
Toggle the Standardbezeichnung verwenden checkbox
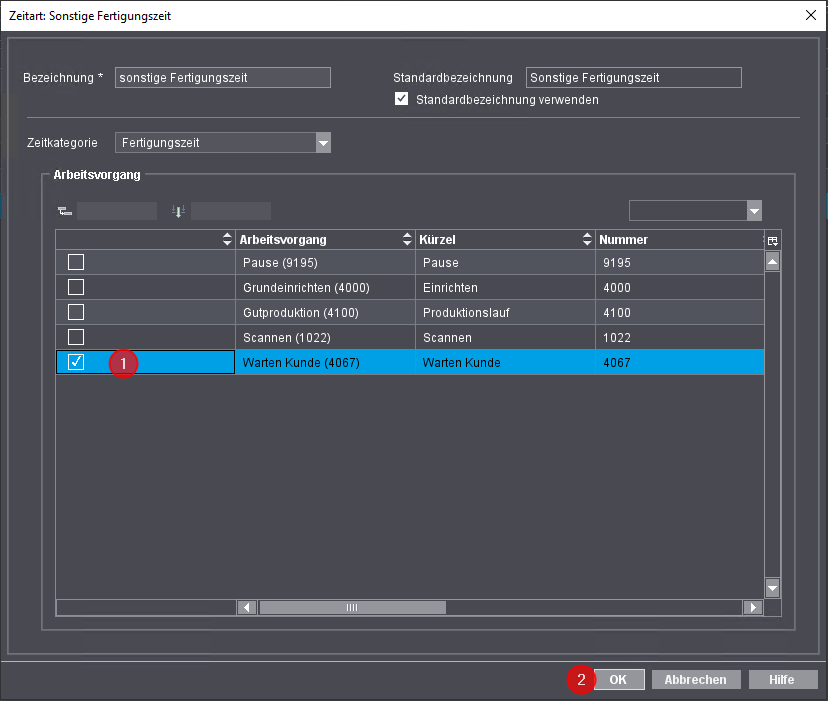(x=401, y=99)
